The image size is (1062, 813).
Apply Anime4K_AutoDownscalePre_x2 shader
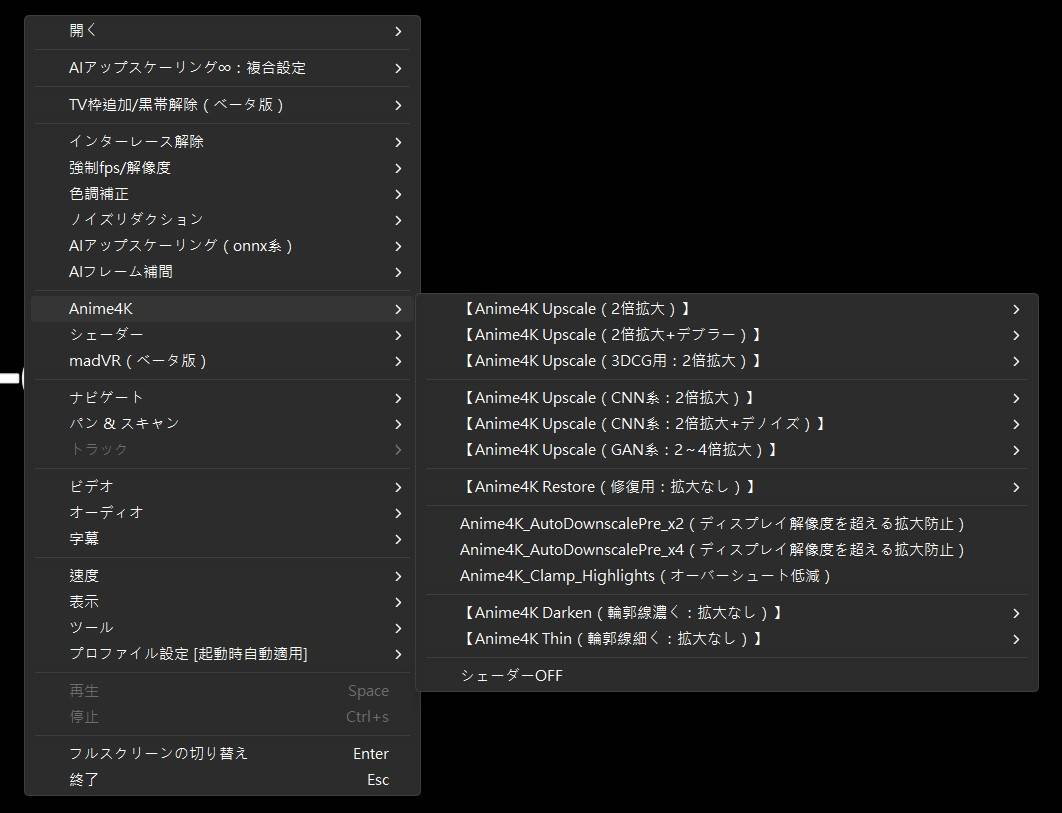click(x=712, y=524)
